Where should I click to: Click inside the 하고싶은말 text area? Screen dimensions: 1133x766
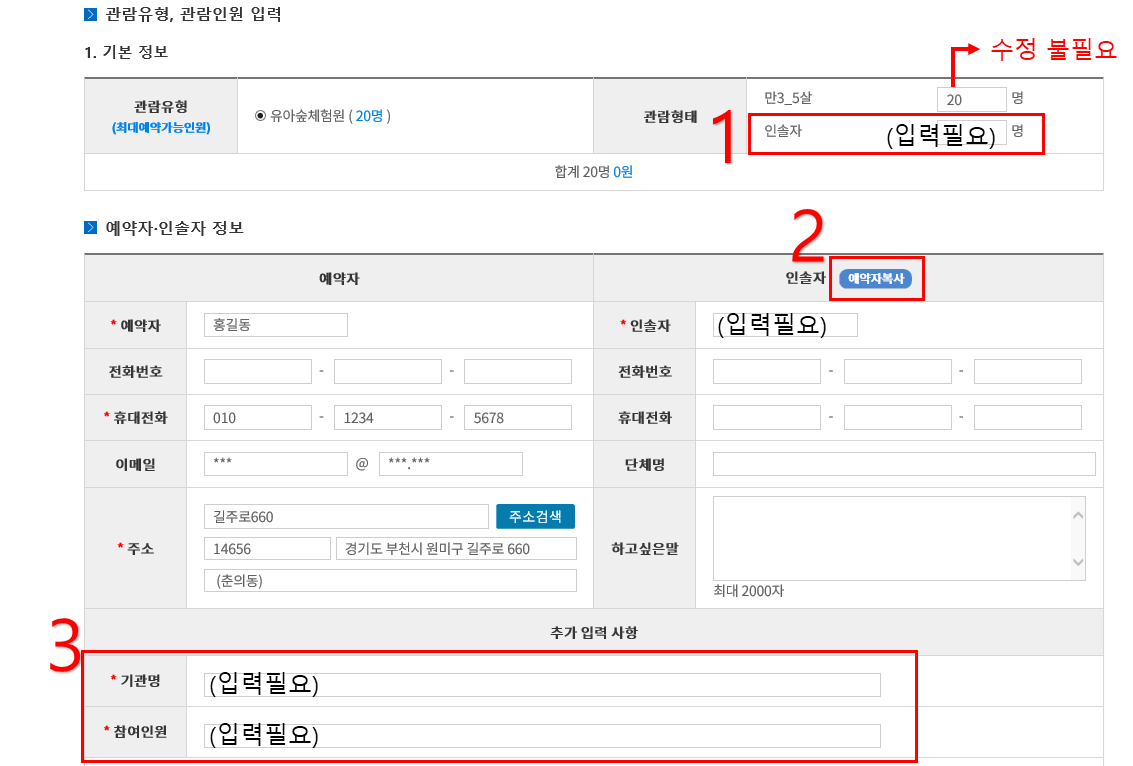click(890, 537)
